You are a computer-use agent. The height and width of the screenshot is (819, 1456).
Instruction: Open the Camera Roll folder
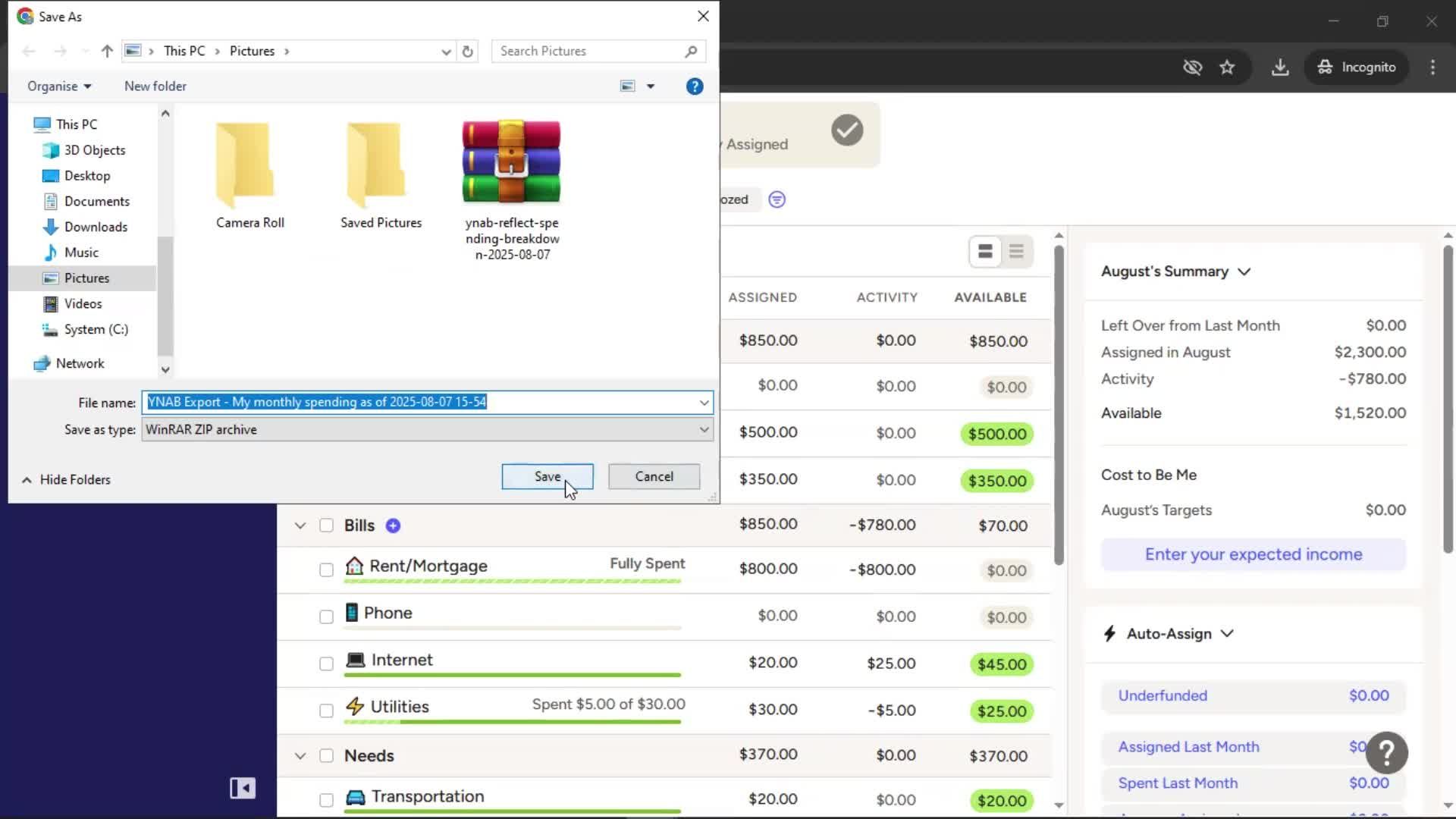pyautogui.click(x=249, y=174)
